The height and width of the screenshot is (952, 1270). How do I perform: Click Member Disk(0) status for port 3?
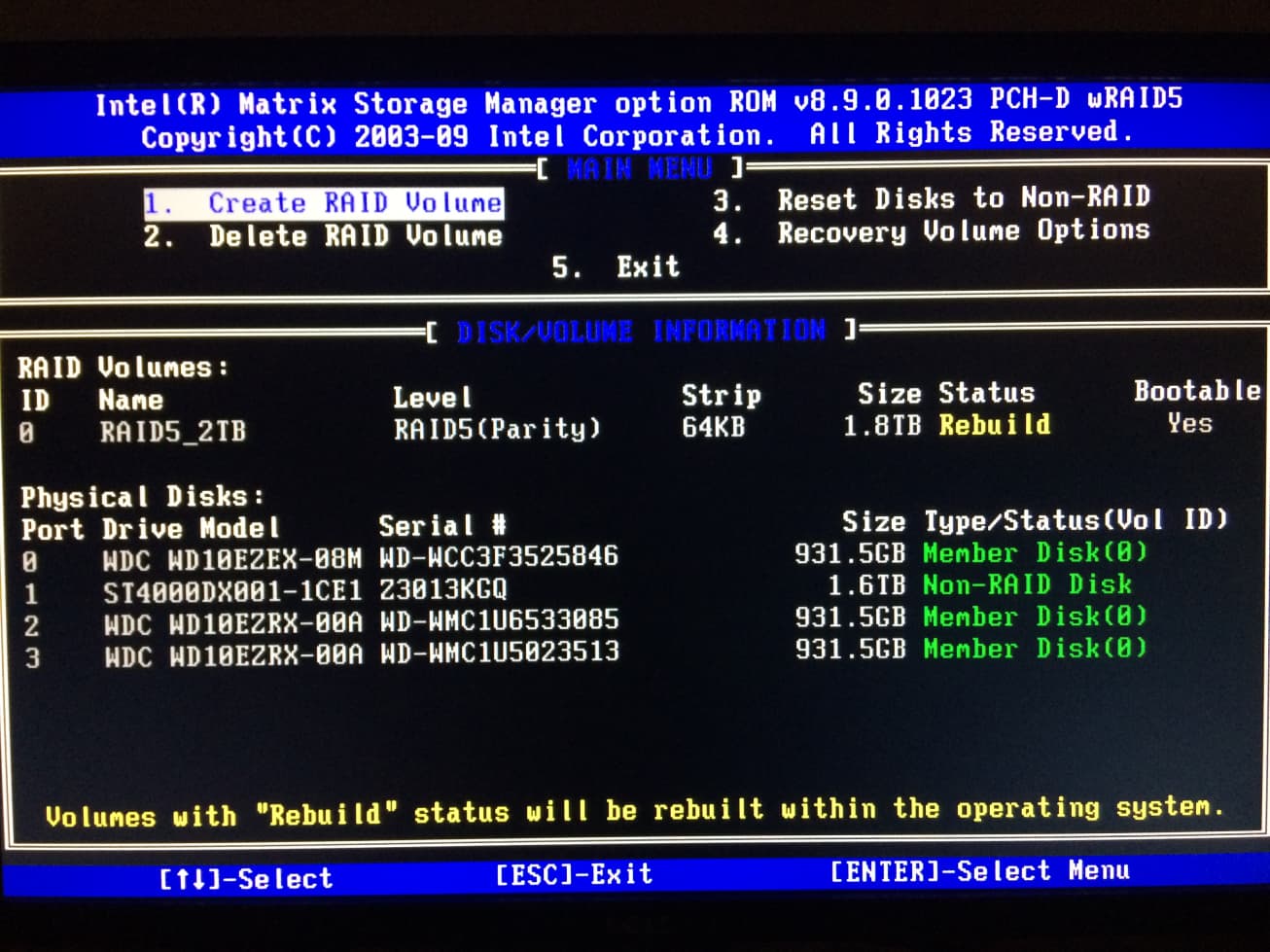(1035, 648)
